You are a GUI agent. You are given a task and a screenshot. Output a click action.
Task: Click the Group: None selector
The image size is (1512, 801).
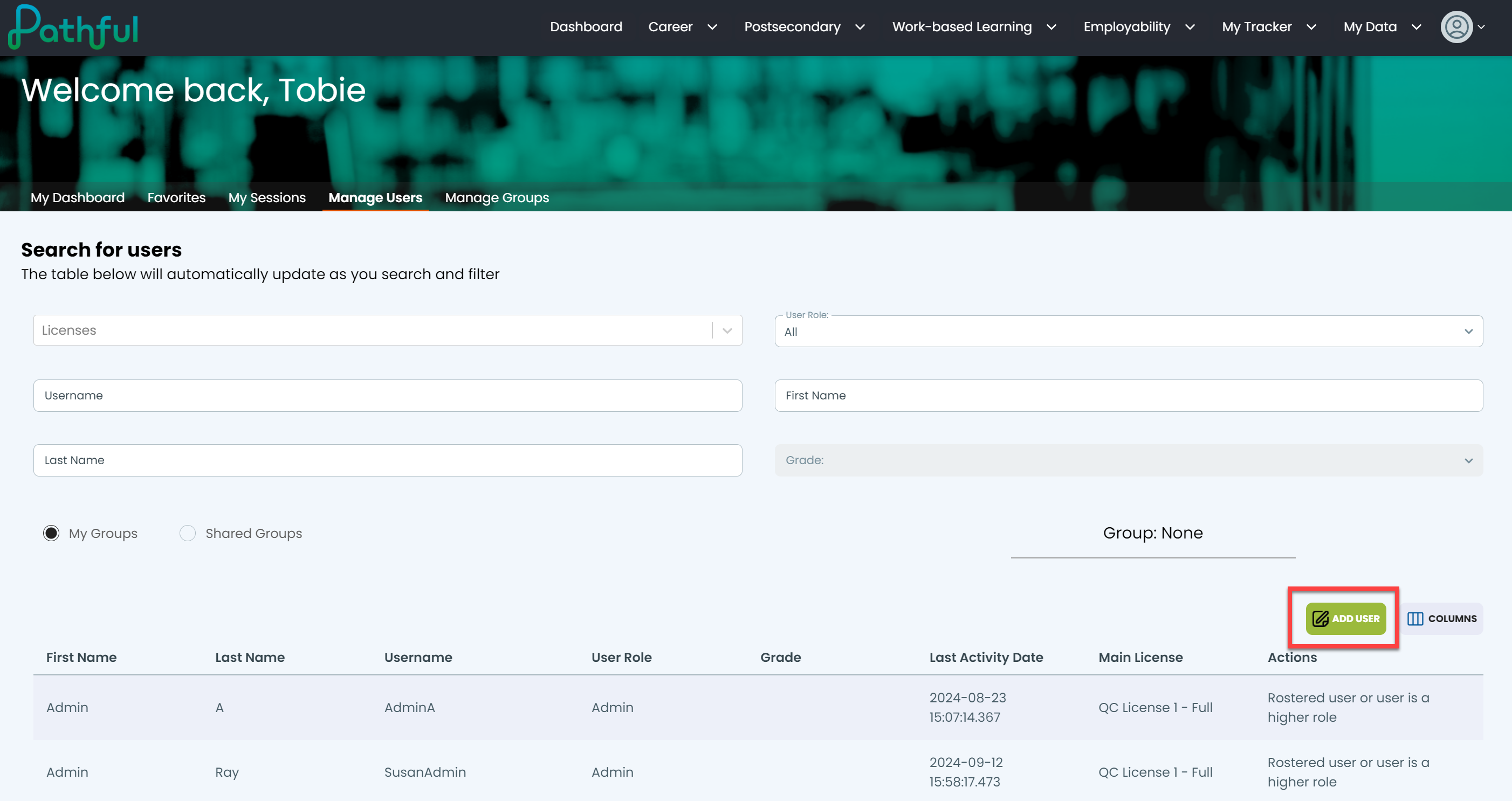pos(1153,533)
